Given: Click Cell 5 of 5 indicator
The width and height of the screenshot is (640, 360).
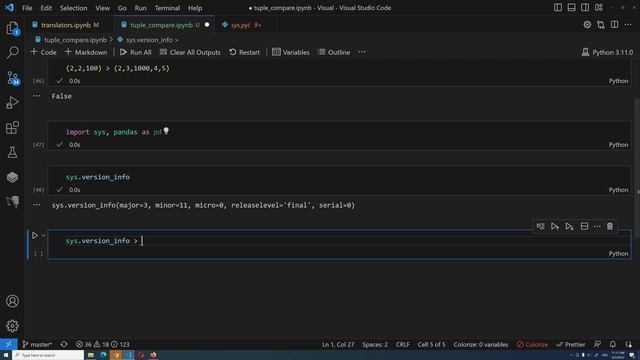Looking at the screenshot, I should coord(431,344).
